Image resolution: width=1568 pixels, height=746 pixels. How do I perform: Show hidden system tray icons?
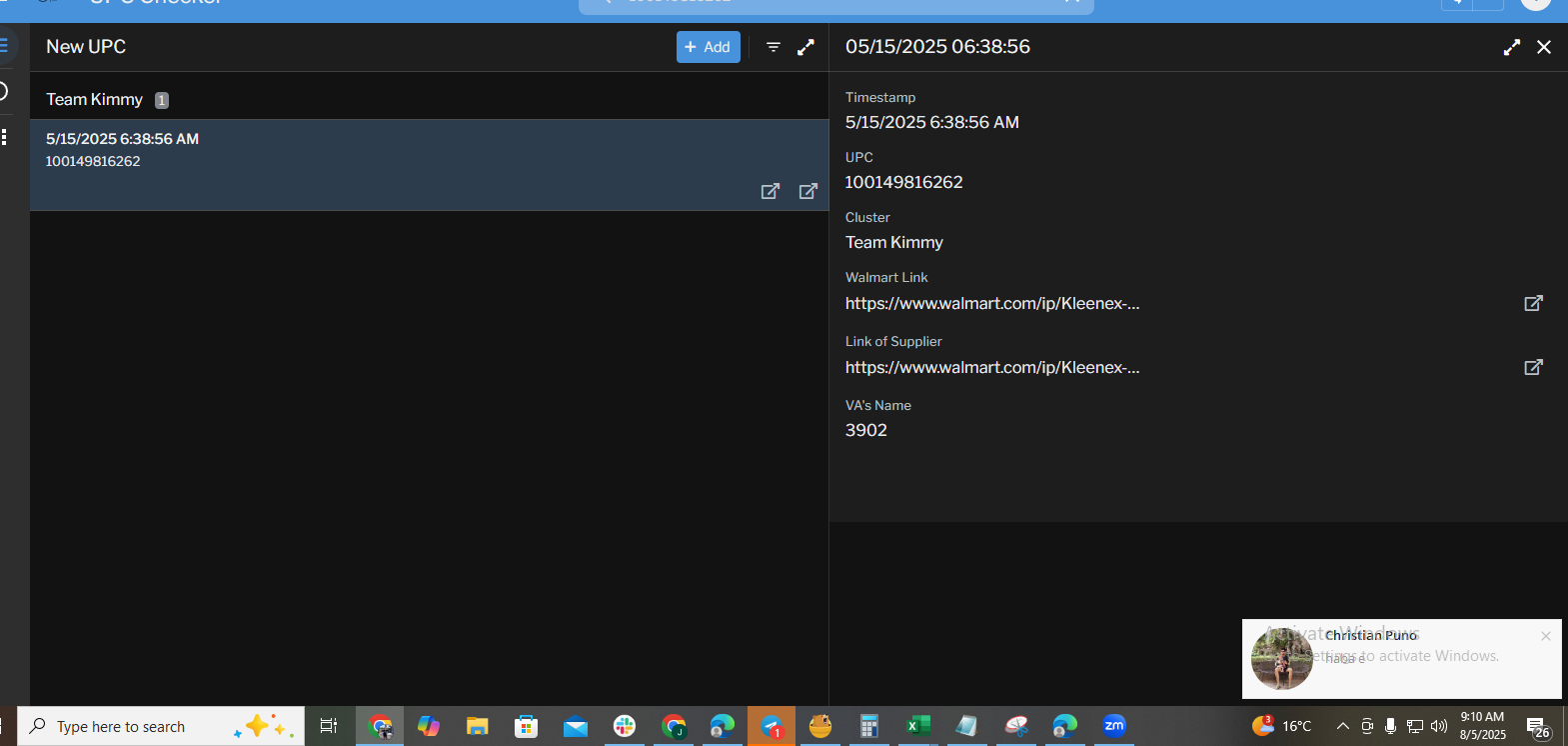(1342, 726)
